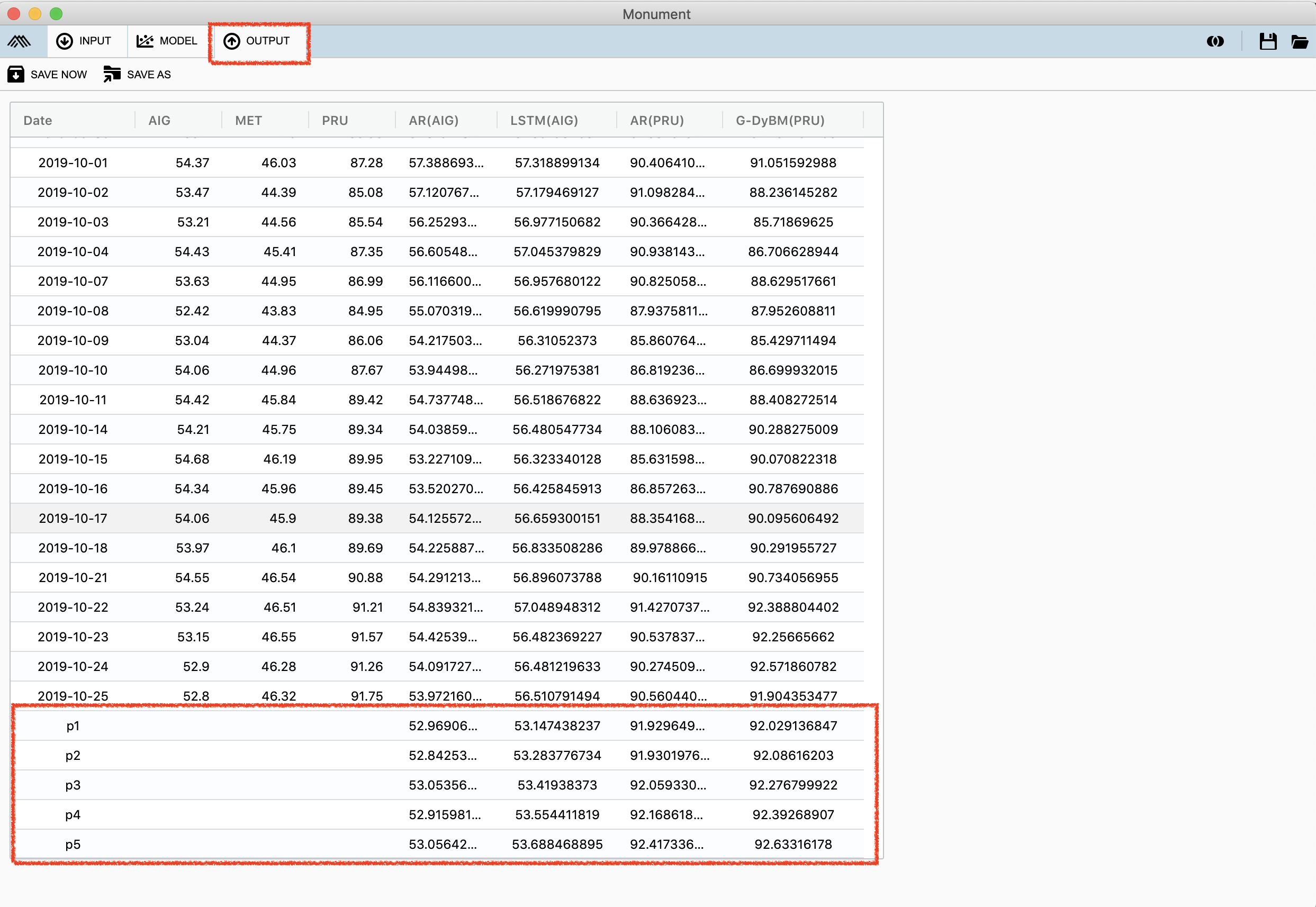Click the green macOS zoom window button
1316x907 pixels.
click(x=56, y=14)
